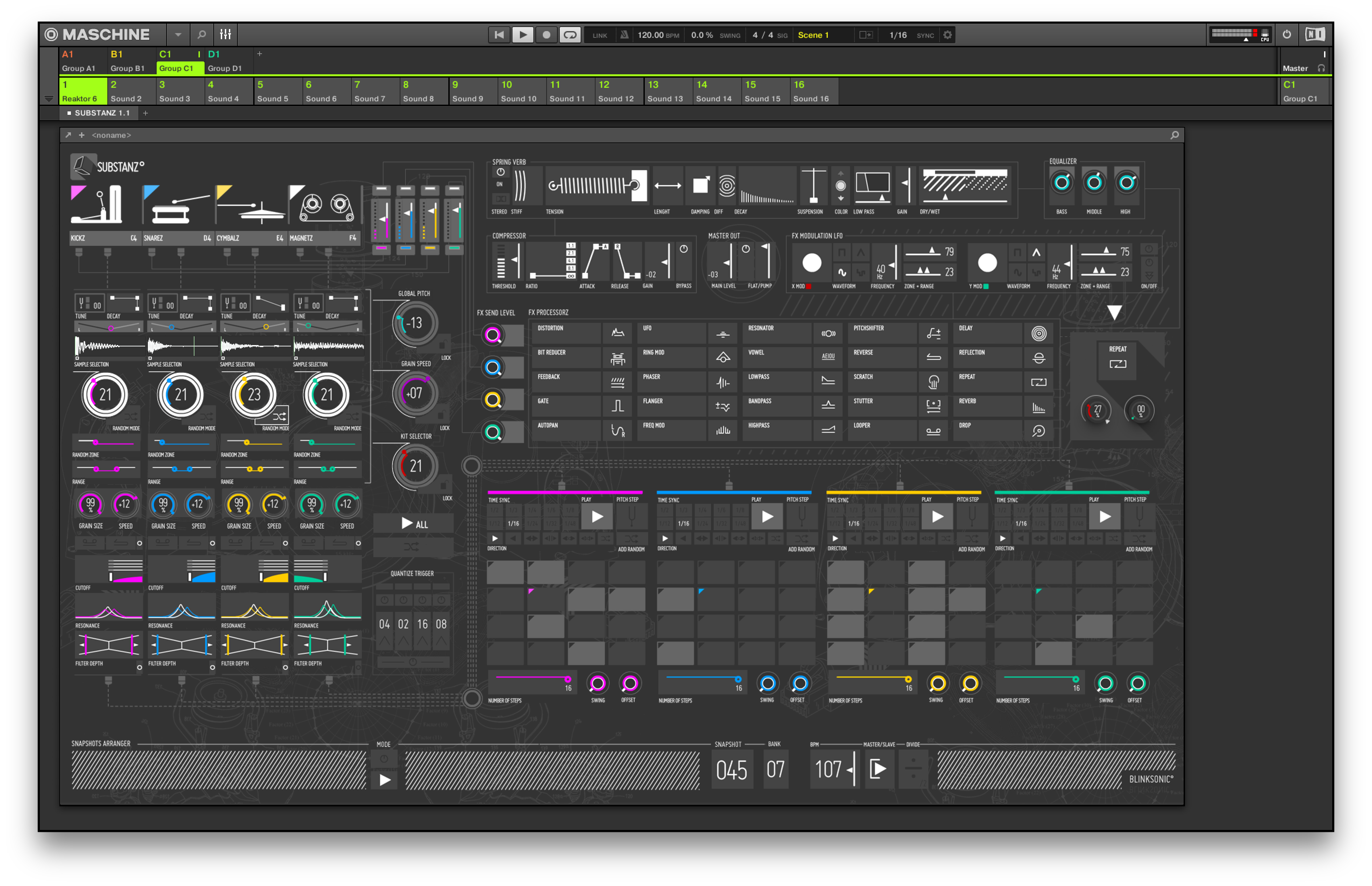Open the settings gear next to SYNC
The width and height of the screenshot is (1372, 886).
[947, 34]
